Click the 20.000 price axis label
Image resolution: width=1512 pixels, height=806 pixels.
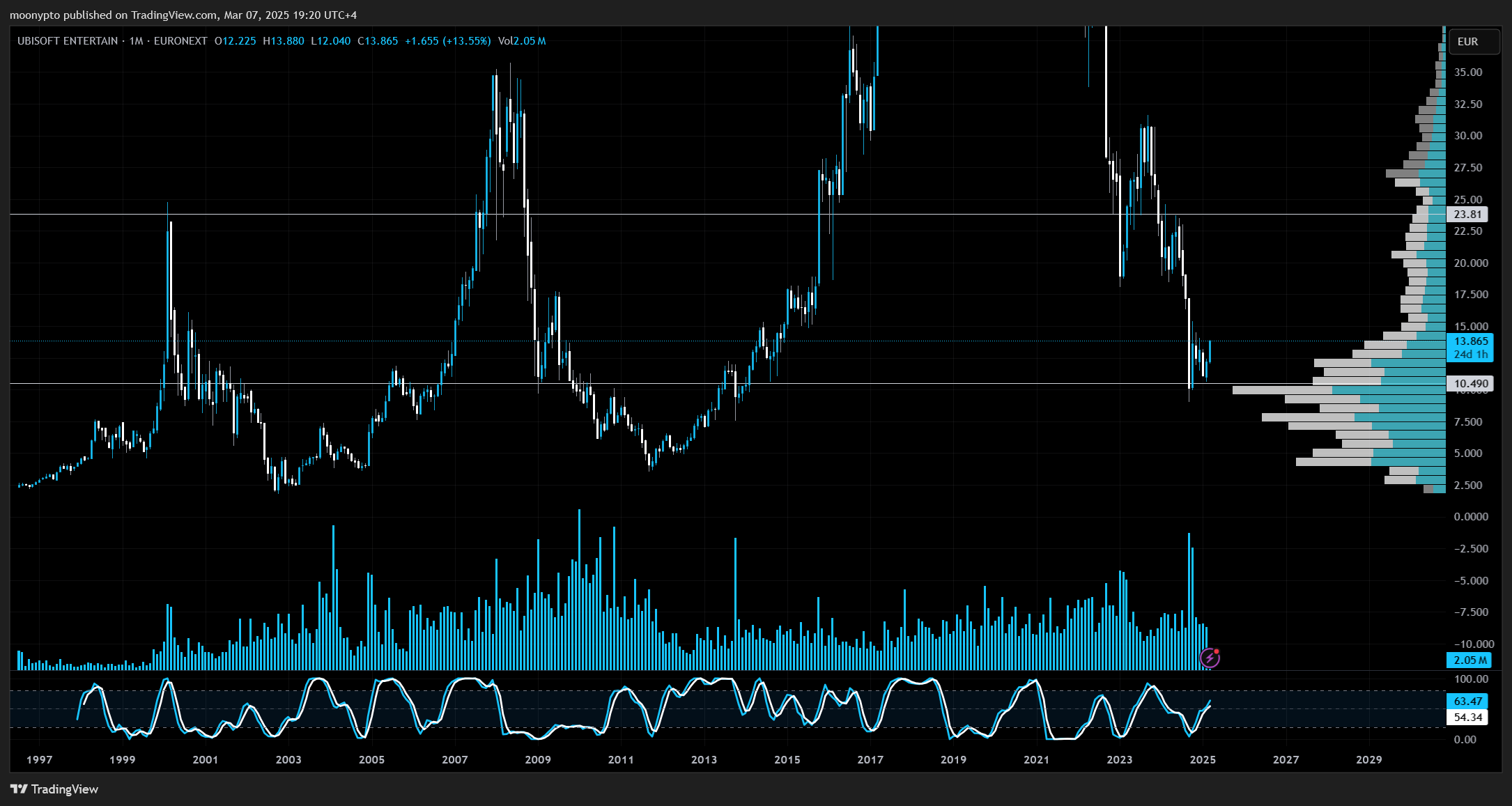[1471, 263]
